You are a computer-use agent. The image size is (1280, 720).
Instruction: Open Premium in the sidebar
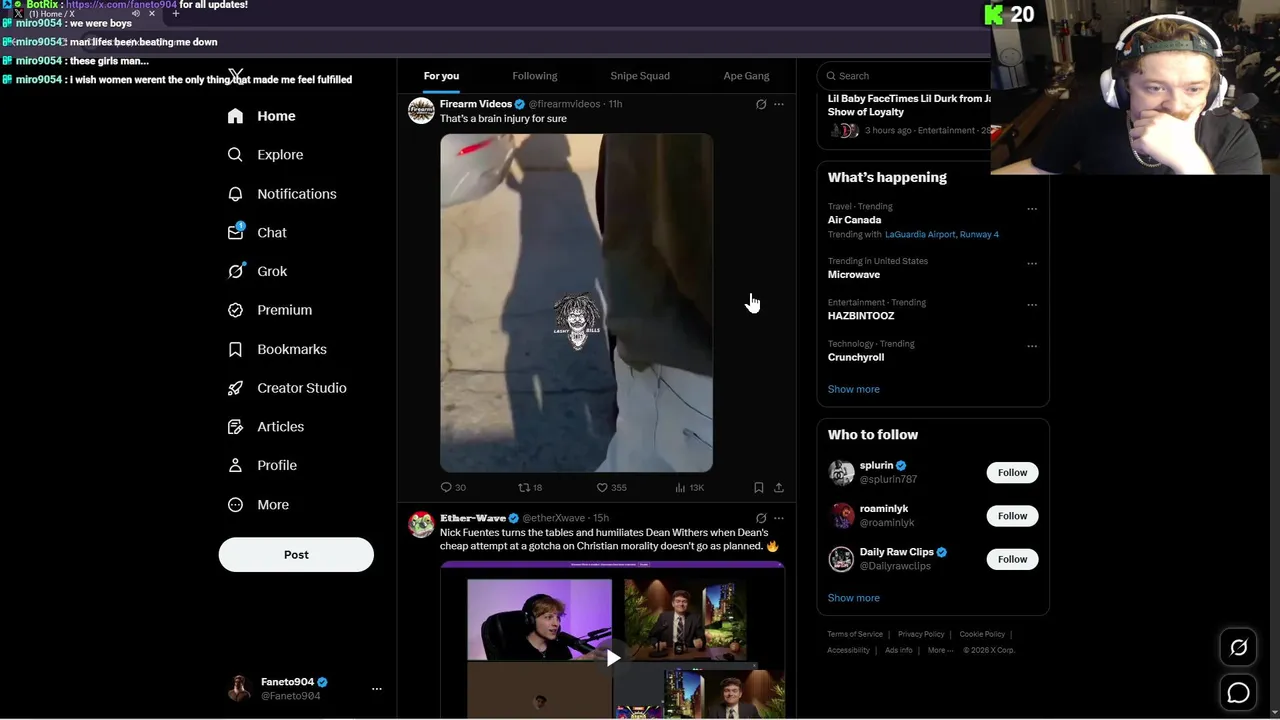tap(270, 310)
